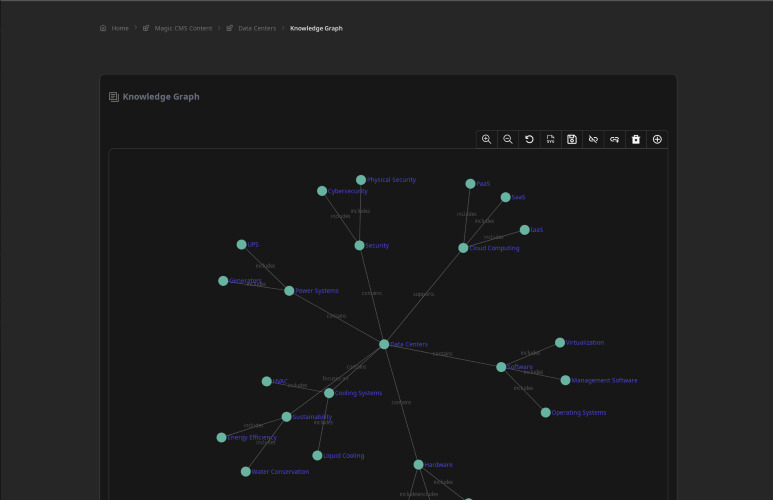Select the HVAC node
This screenshot has height=500, width=773.
pos(267,381)
